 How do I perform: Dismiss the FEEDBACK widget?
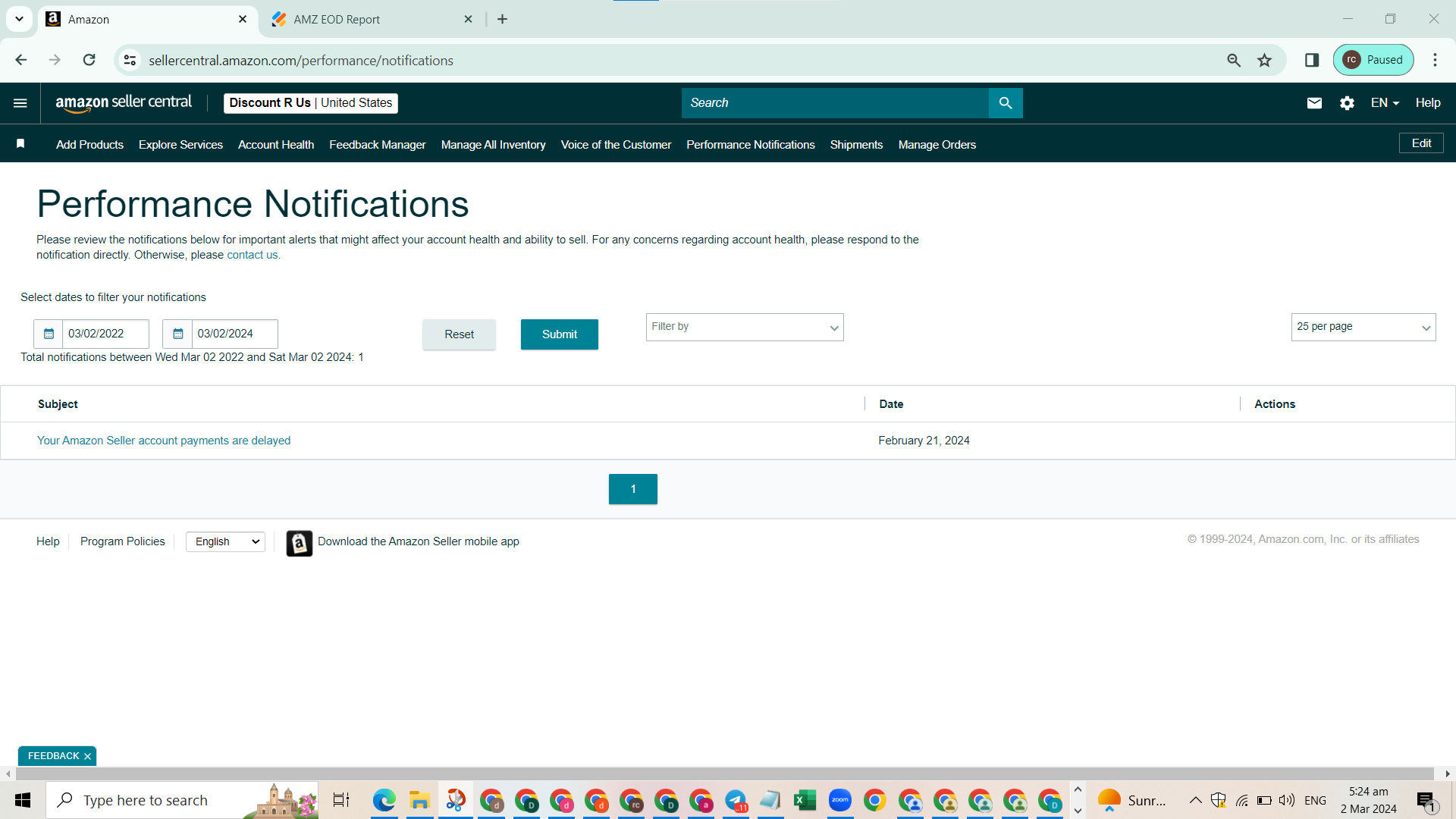[87, 756]
